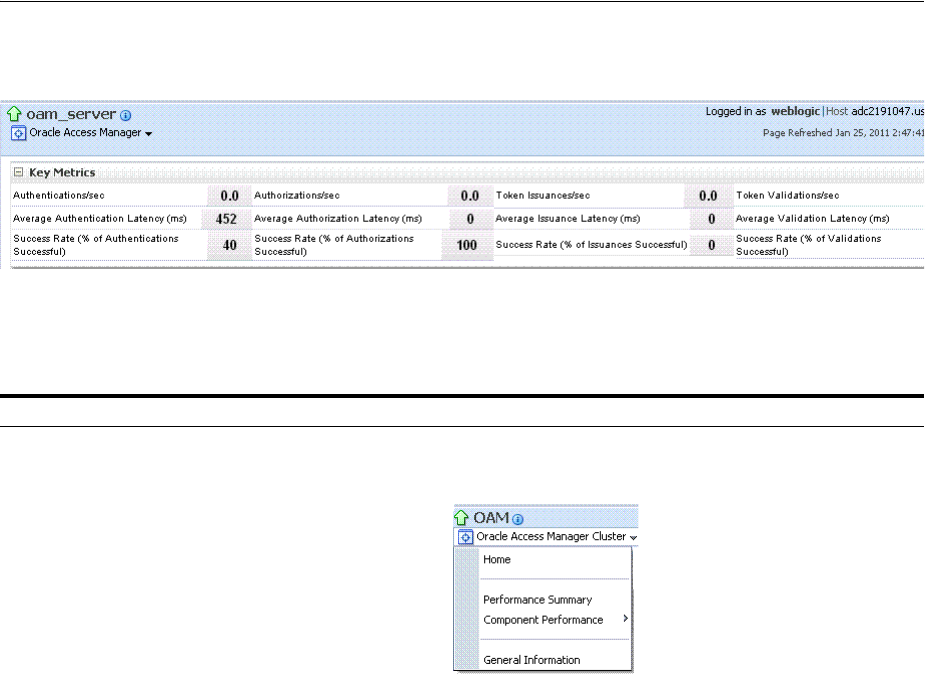The image size is (925, 678).
Task: Click the 452 latency value
Action: [x=226, y=219]
